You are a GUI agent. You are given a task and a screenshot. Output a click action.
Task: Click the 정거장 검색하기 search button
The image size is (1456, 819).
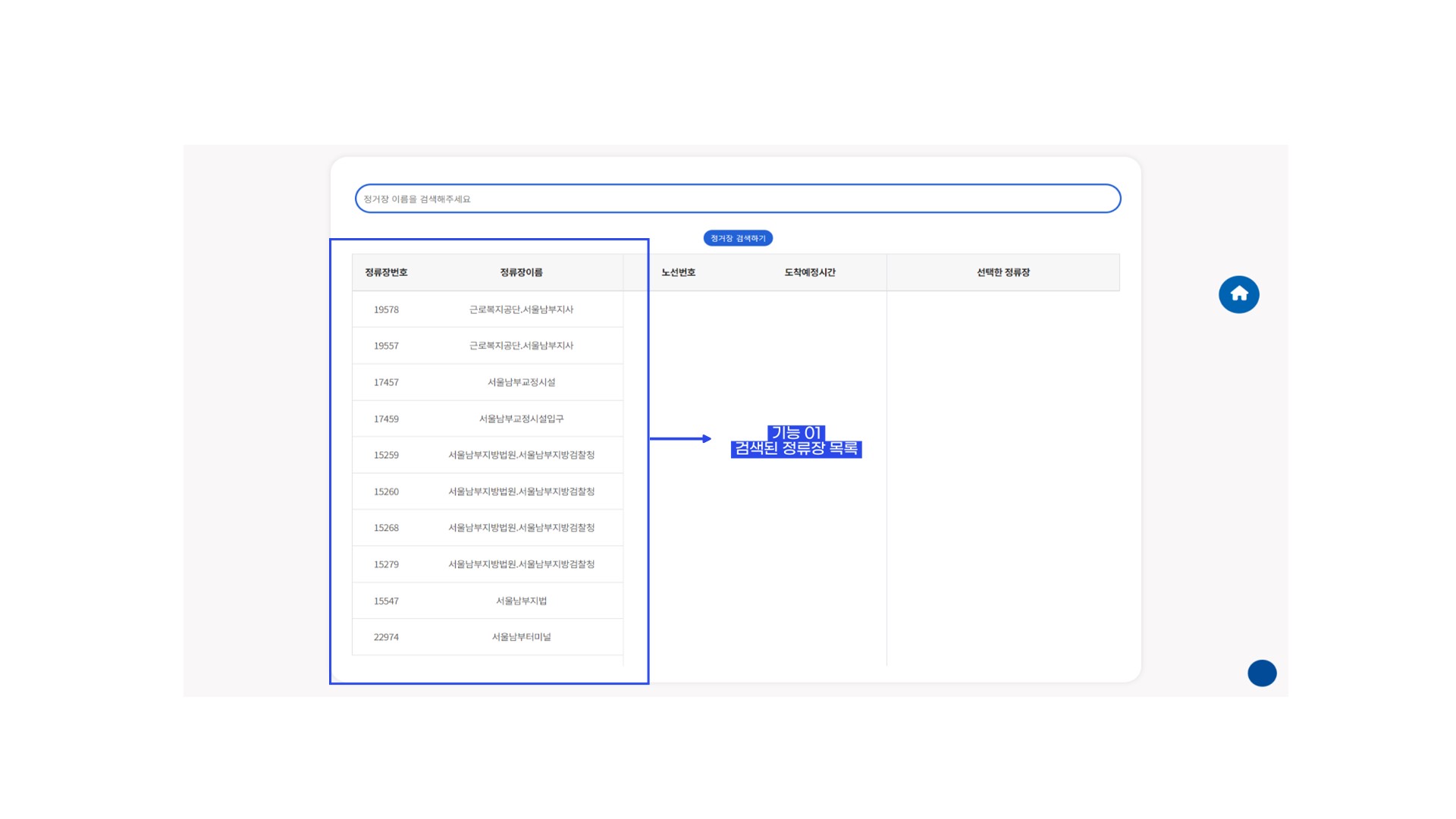pyautogui.click(x=738, y=238)
